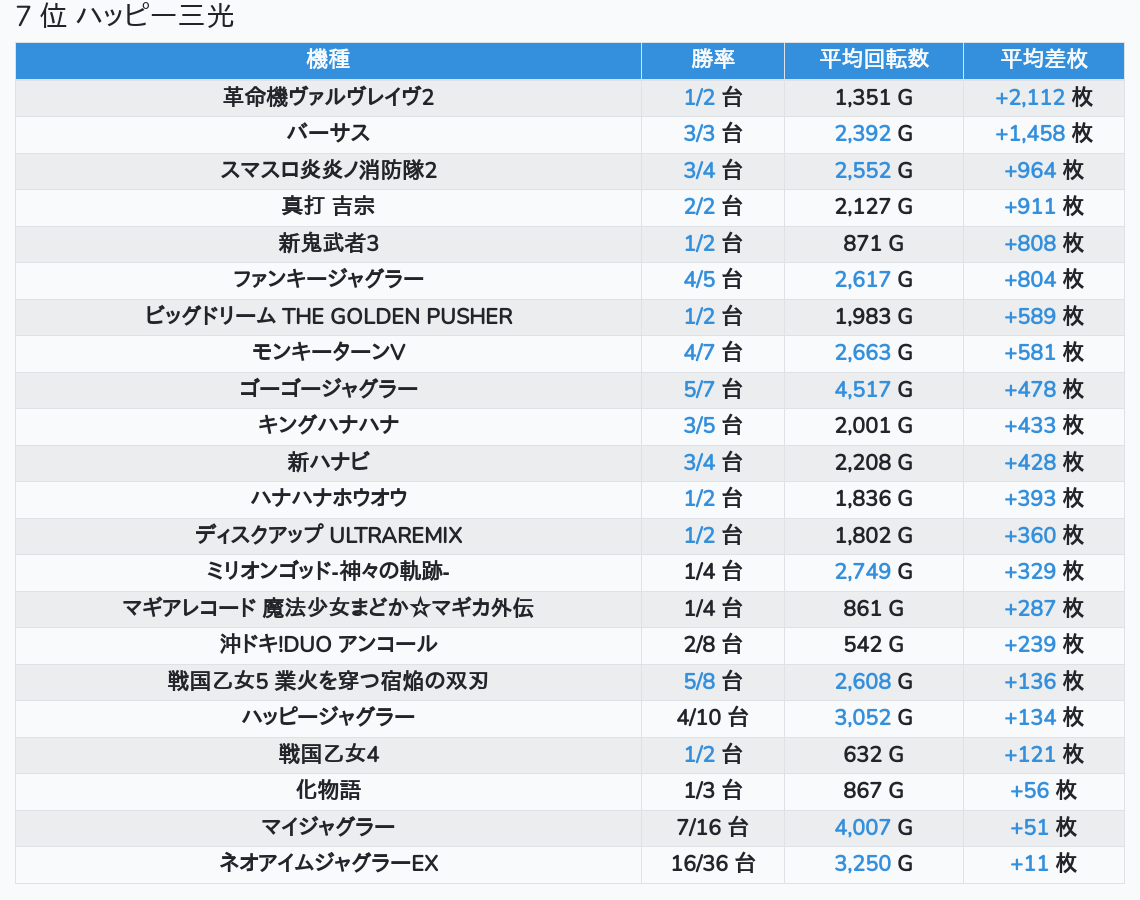Click the 平均差枚 column header
This screenshot has height=900, width=1140.
tap(1043, 60)
